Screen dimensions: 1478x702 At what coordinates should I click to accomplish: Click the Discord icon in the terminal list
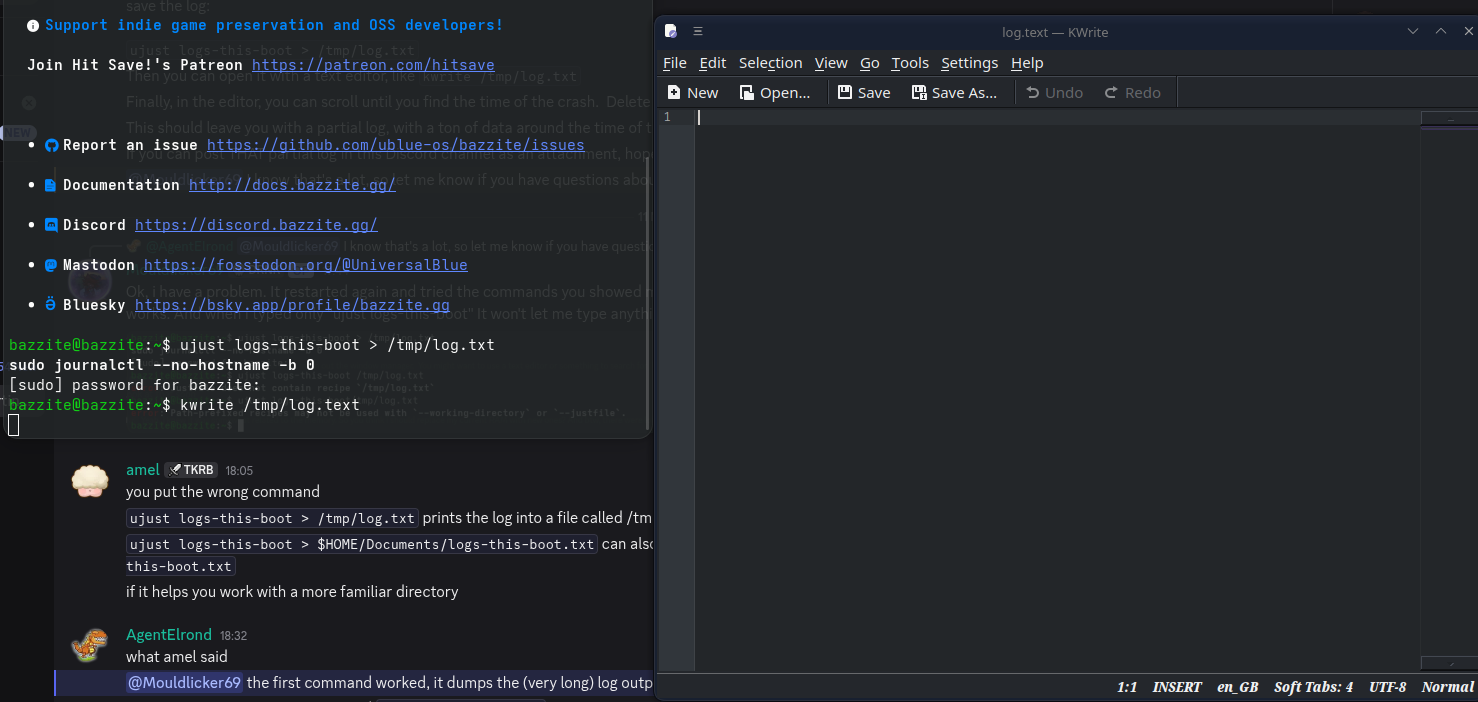(52, 225)
